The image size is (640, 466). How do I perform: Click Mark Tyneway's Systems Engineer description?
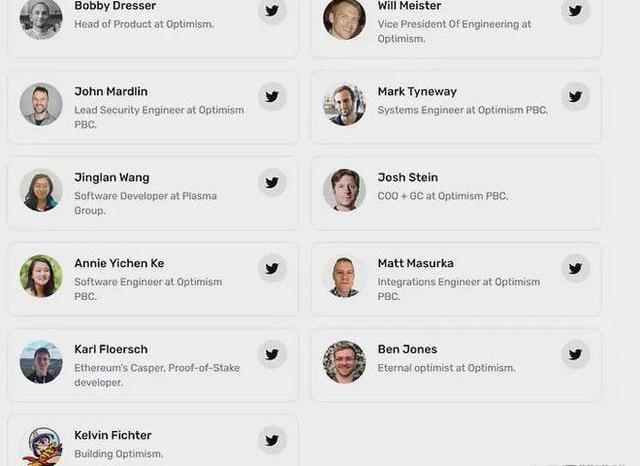coord(462,110)
